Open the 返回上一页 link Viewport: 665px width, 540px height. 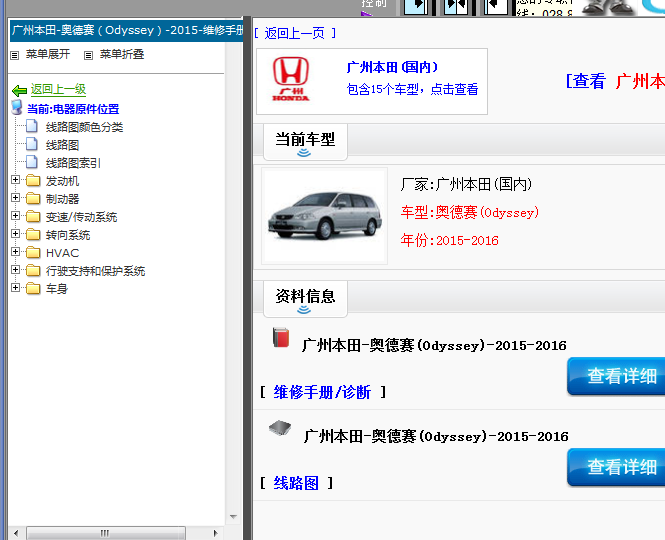coord(294,33)
